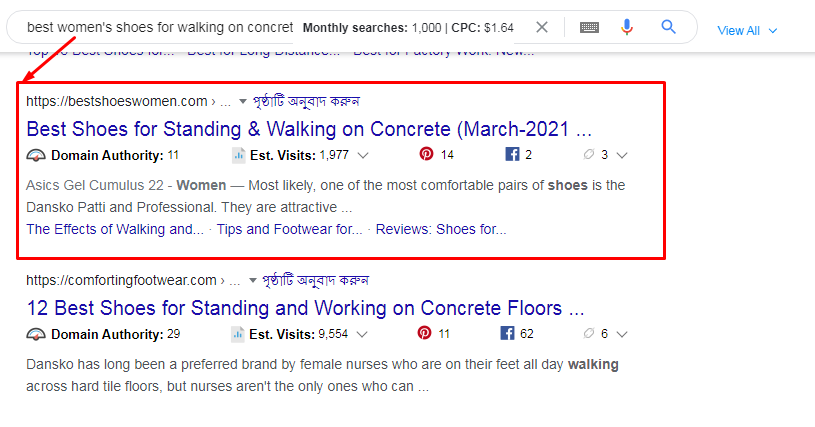The height and width of the screenshot is (427, 815).
Task: Expand the links count 6 chevron
Action: click(x=622, y=334)
